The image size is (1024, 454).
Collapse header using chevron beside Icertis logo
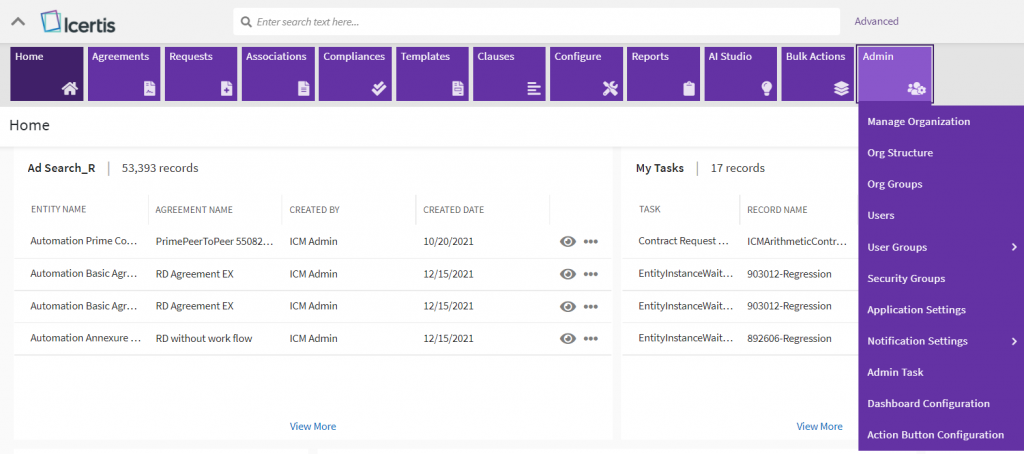click(18, 21)
